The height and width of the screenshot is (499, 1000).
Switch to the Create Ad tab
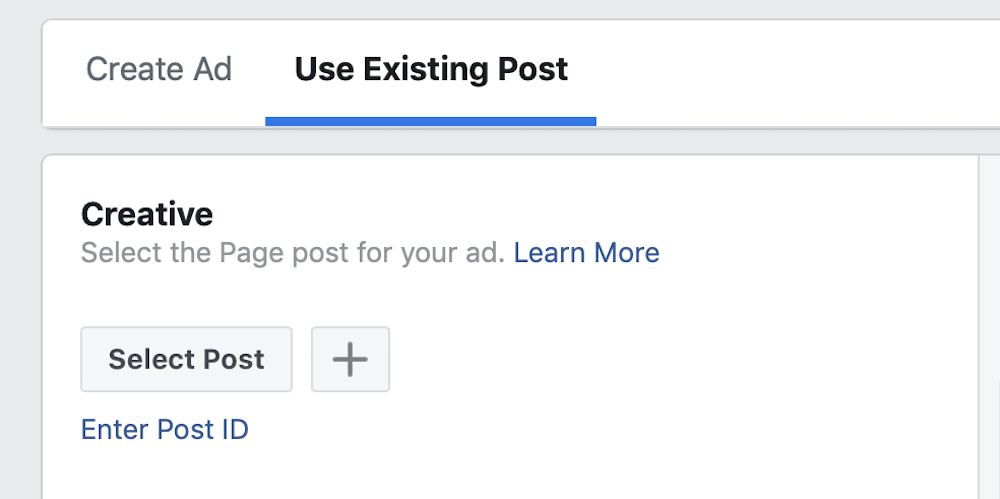coord(159,69)
